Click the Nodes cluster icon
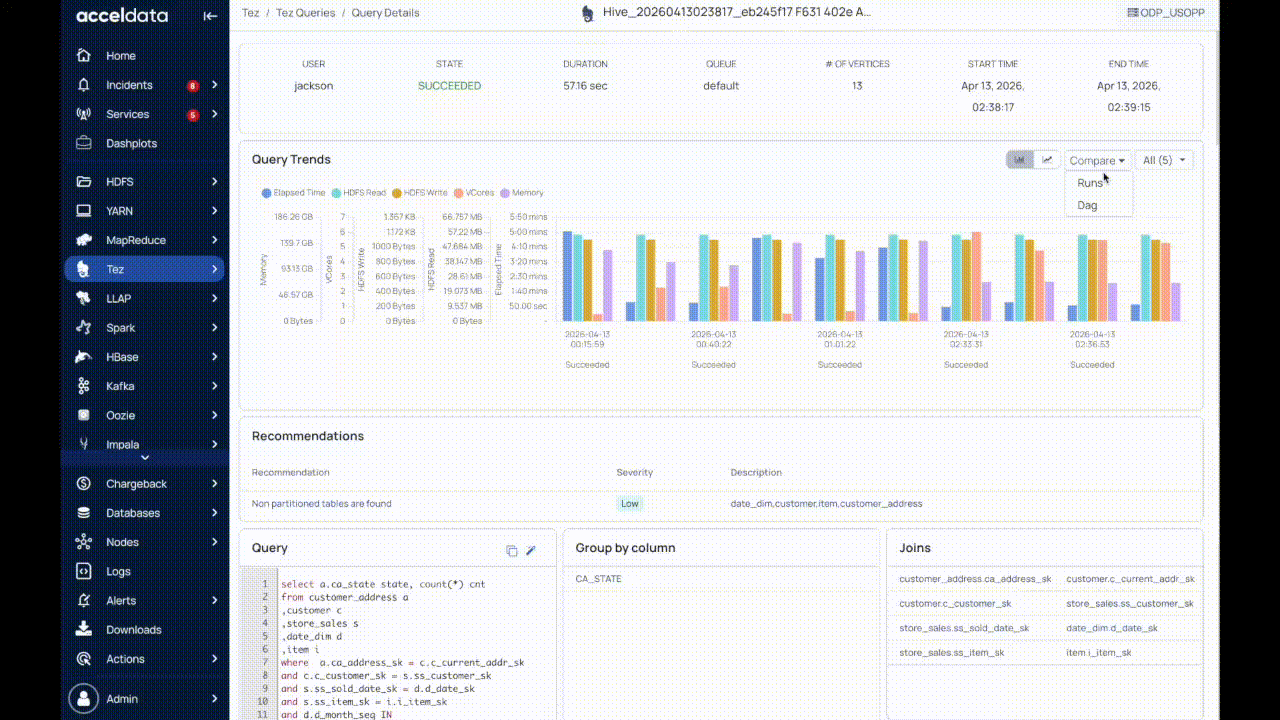Screen dimensions: 1280x720 pyautogui.click(x=84, y=542)
